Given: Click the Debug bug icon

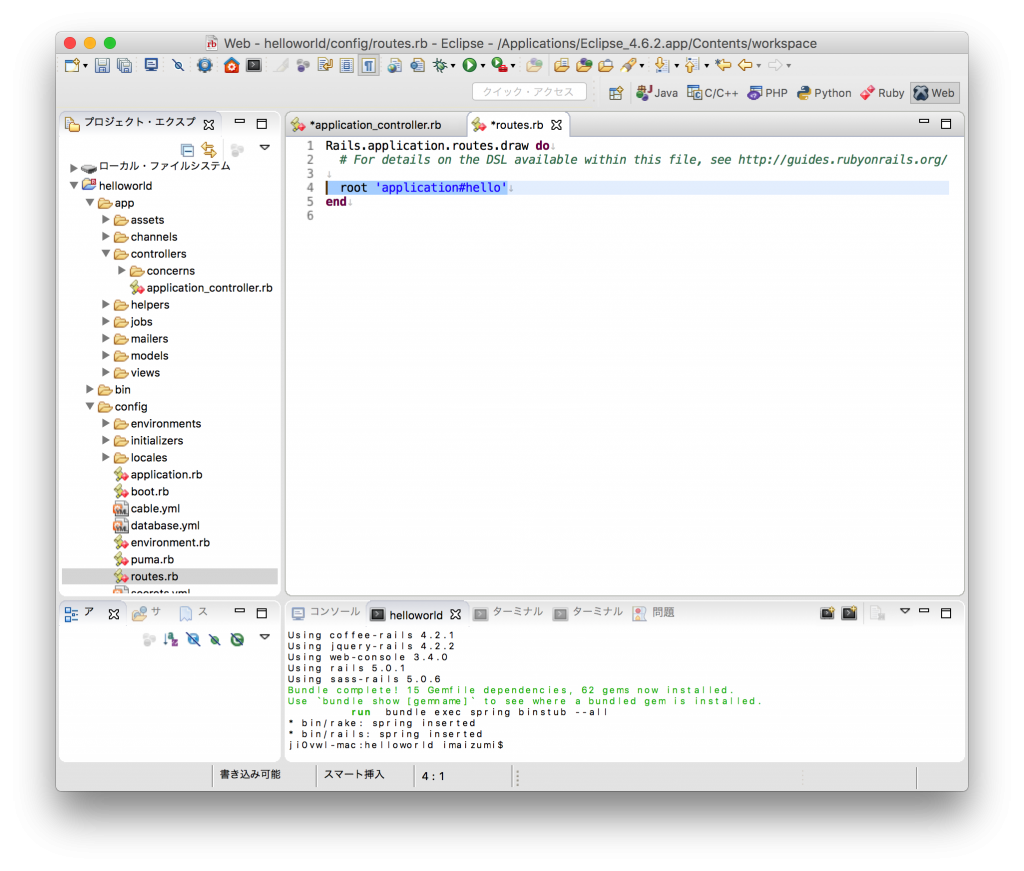Looking at the screenshot, I should (440, 65).
